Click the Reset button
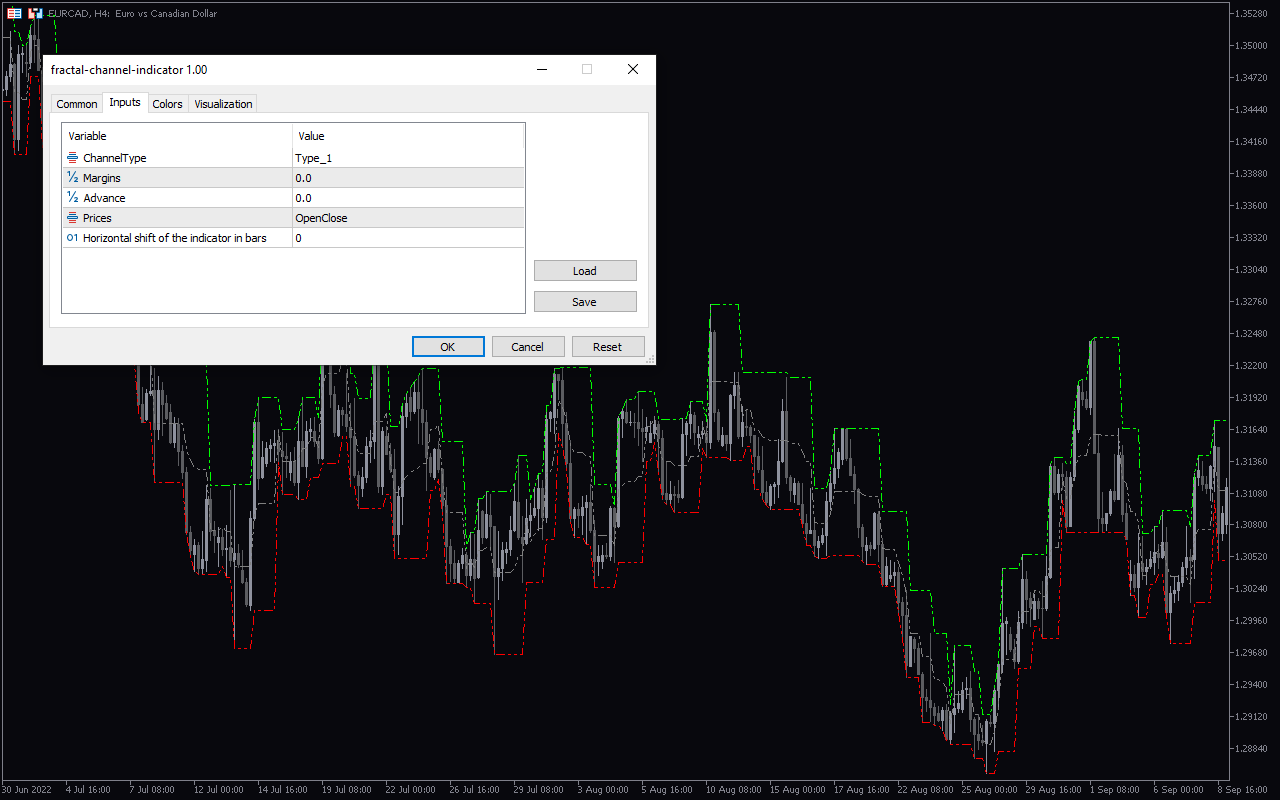1280x800 pixels. (608, 347)
